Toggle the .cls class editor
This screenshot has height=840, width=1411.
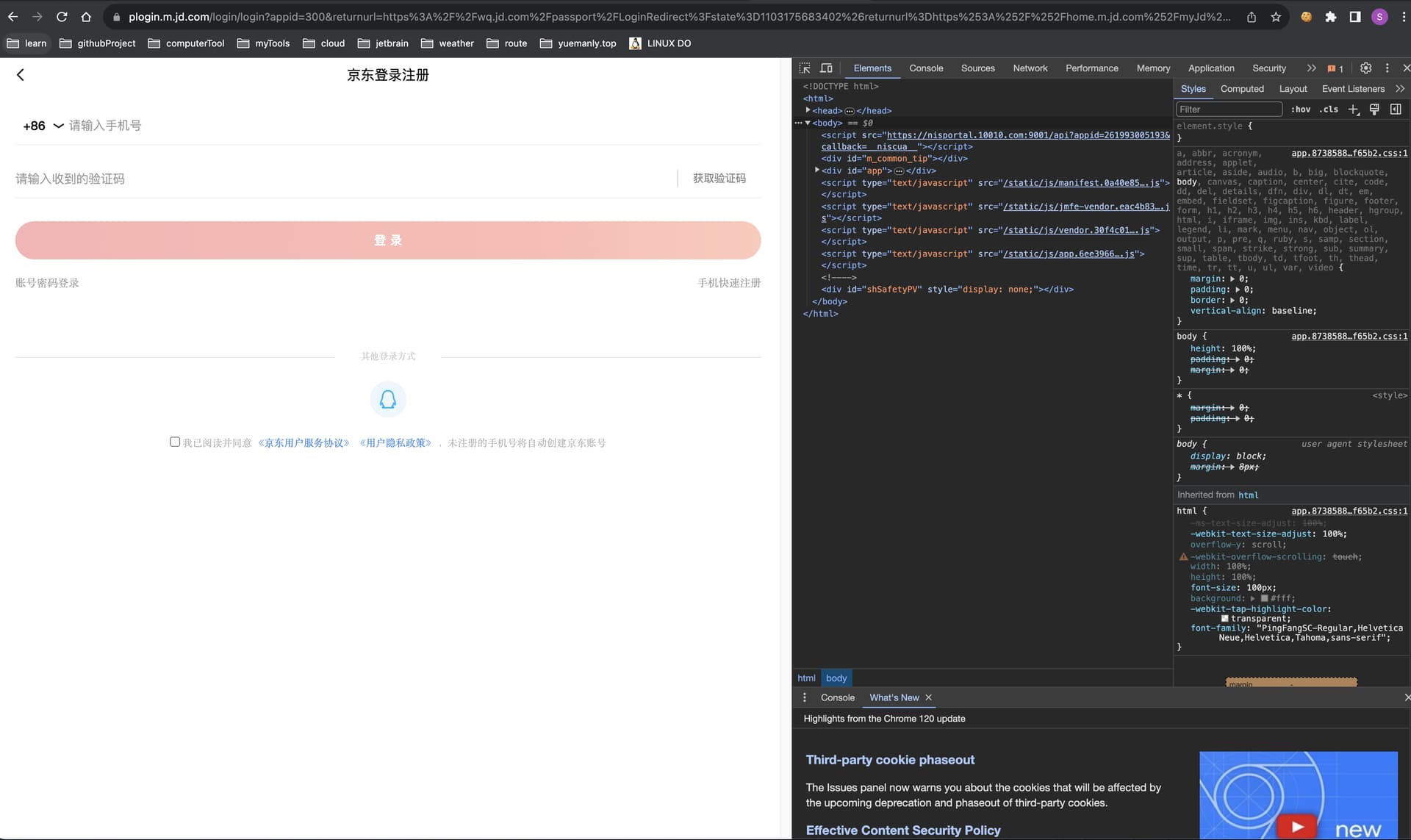tap(1329, 110)
